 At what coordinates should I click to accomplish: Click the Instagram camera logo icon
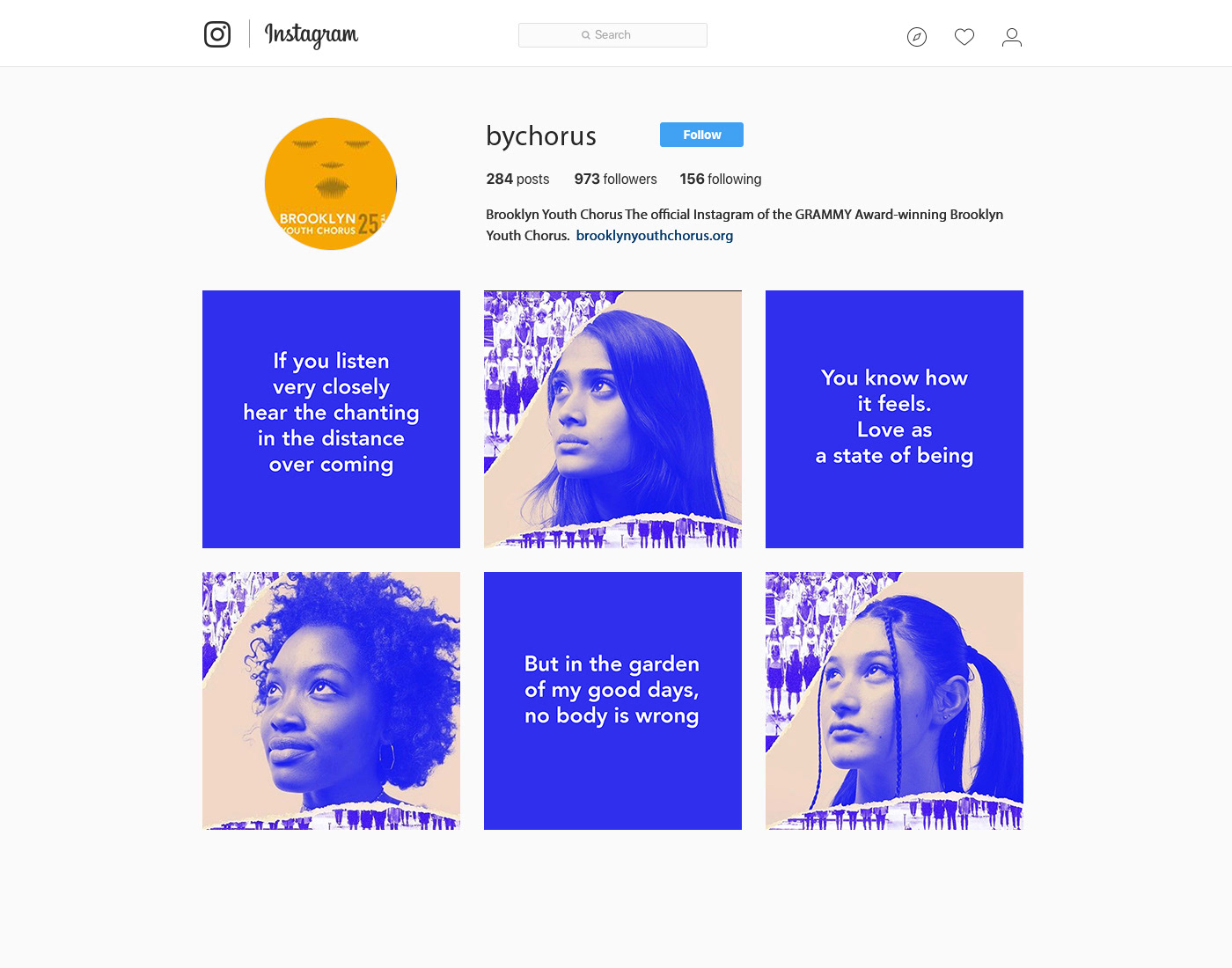click(217, 34)
